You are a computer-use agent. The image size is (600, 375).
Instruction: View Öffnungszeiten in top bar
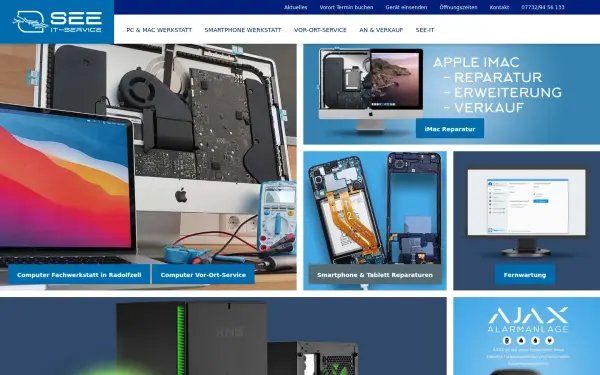pos(458,7)
